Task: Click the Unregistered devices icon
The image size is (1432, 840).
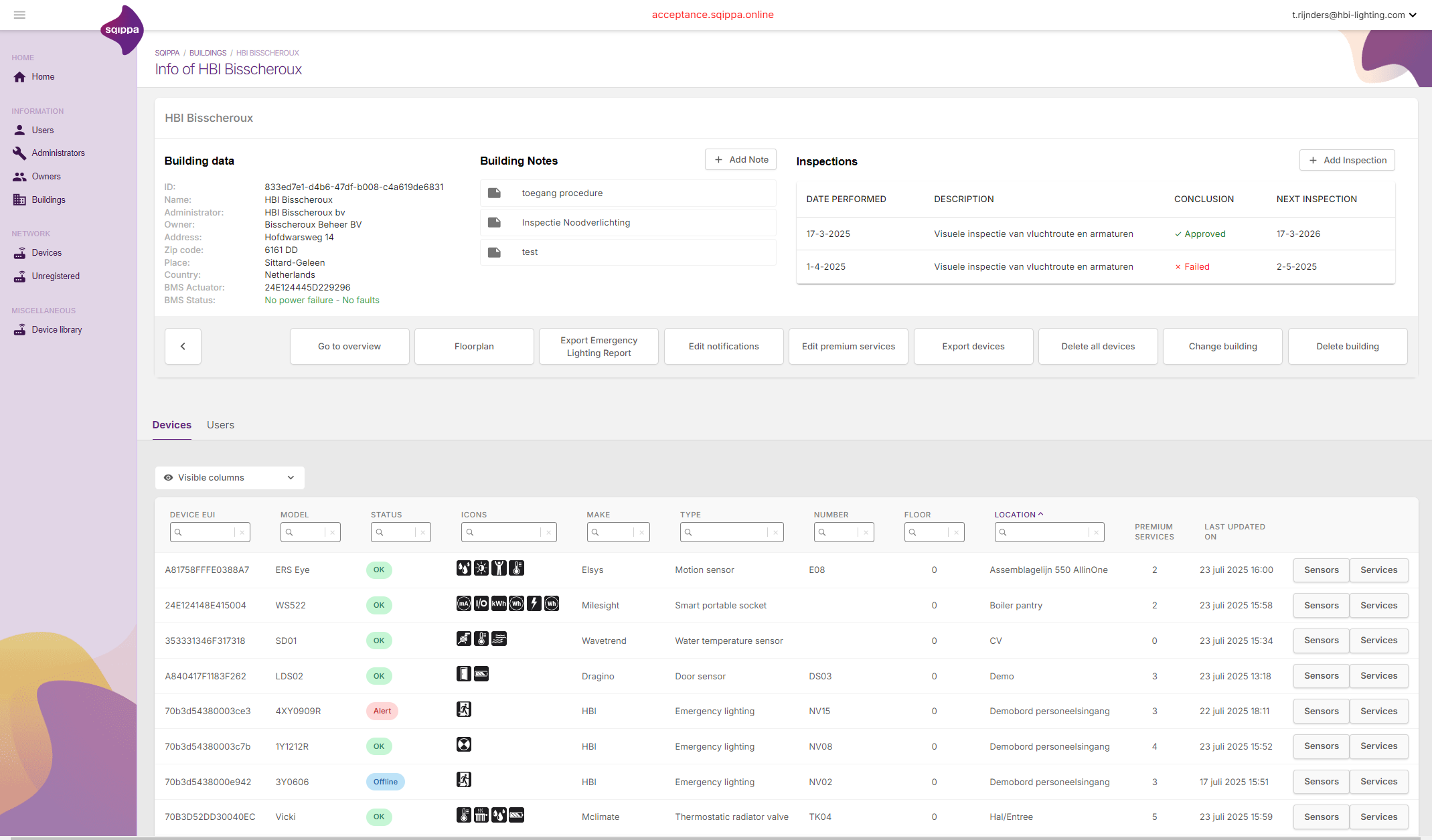Action: pos(19,276)
